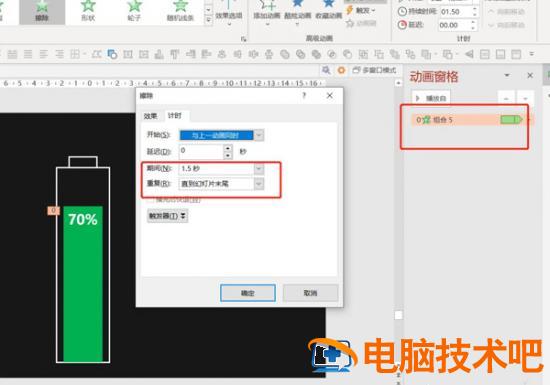Click the vertical scrollbar up arrow
Screen dimensions: 550x385
pyautogui.click(x=398, y=83)
